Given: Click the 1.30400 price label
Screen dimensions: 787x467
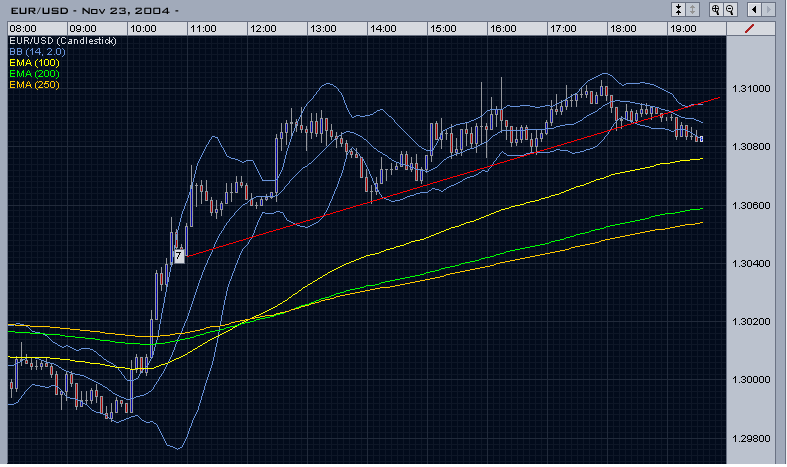Looking at the screenshot, I should (751, 264).
